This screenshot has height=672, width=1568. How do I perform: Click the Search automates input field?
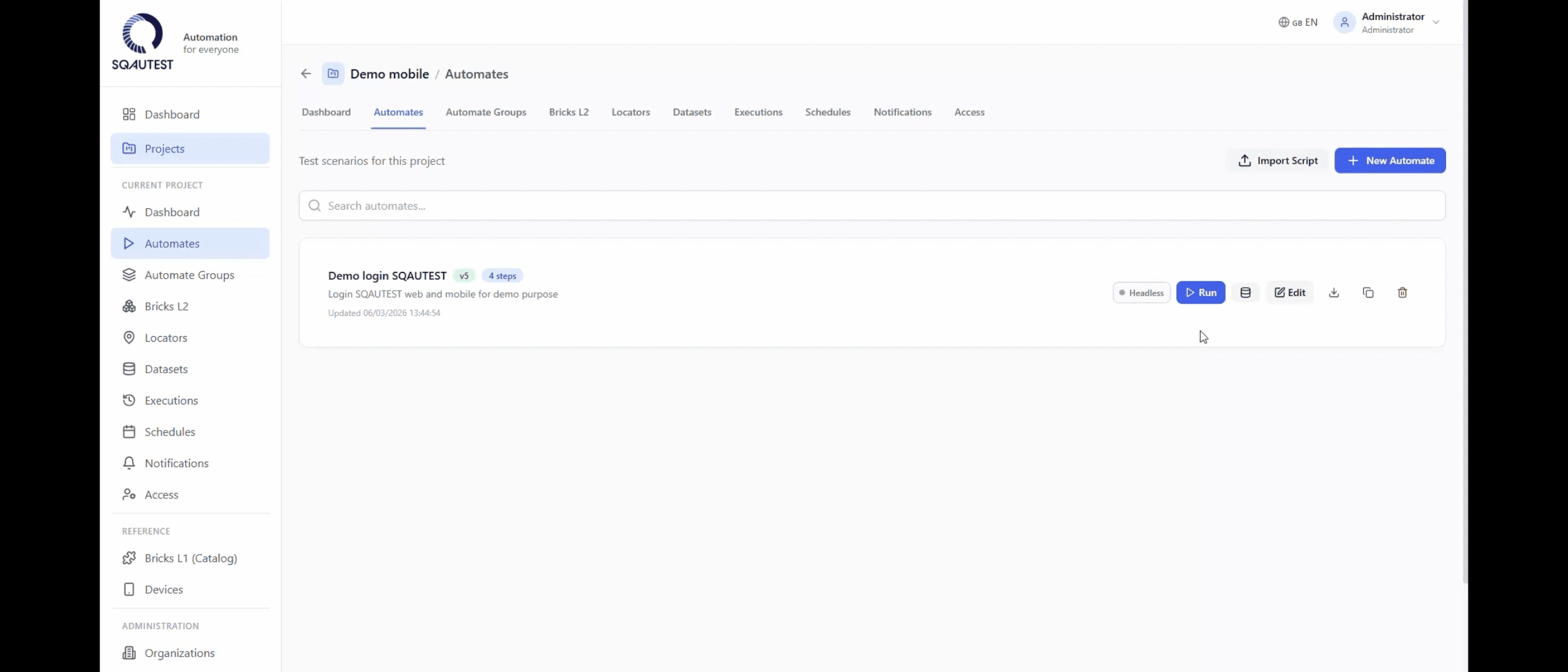point(871,206)
